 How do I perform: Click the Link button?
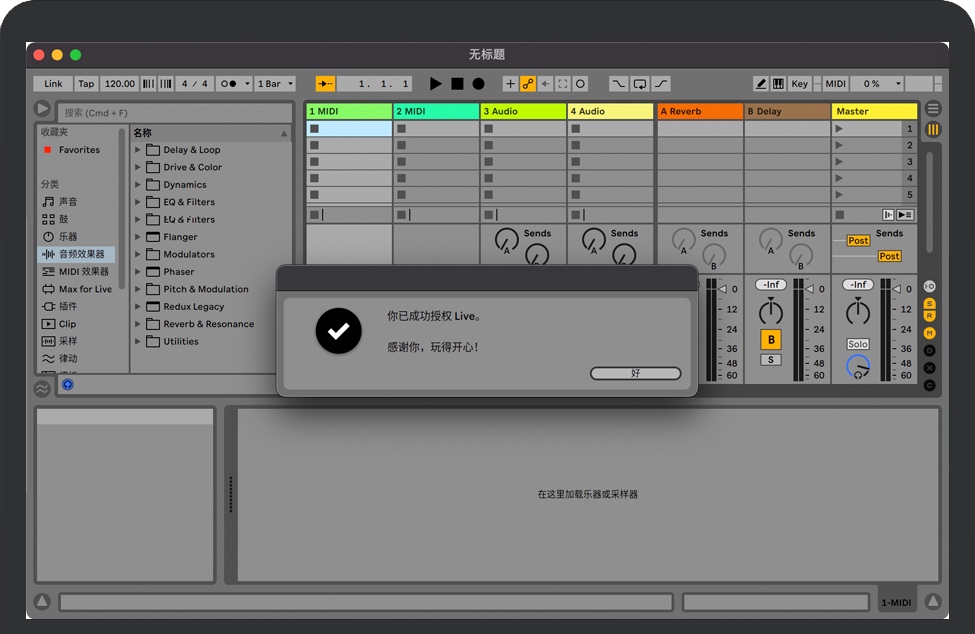(53, 83)
